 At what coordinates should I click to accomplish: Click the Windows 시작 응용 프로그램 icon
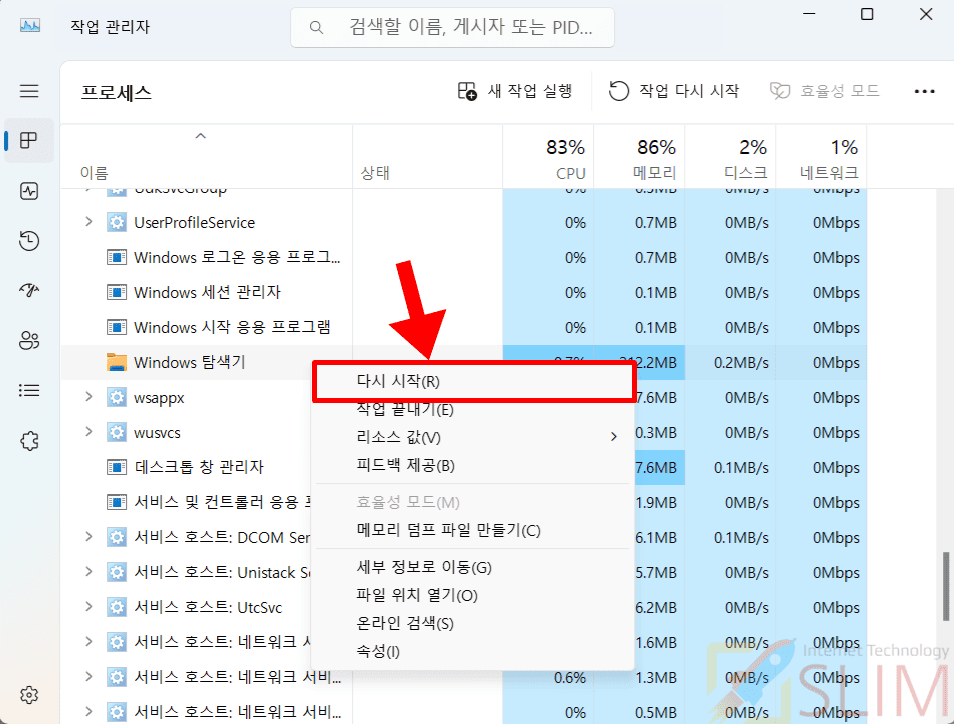(x=117, y=327)
